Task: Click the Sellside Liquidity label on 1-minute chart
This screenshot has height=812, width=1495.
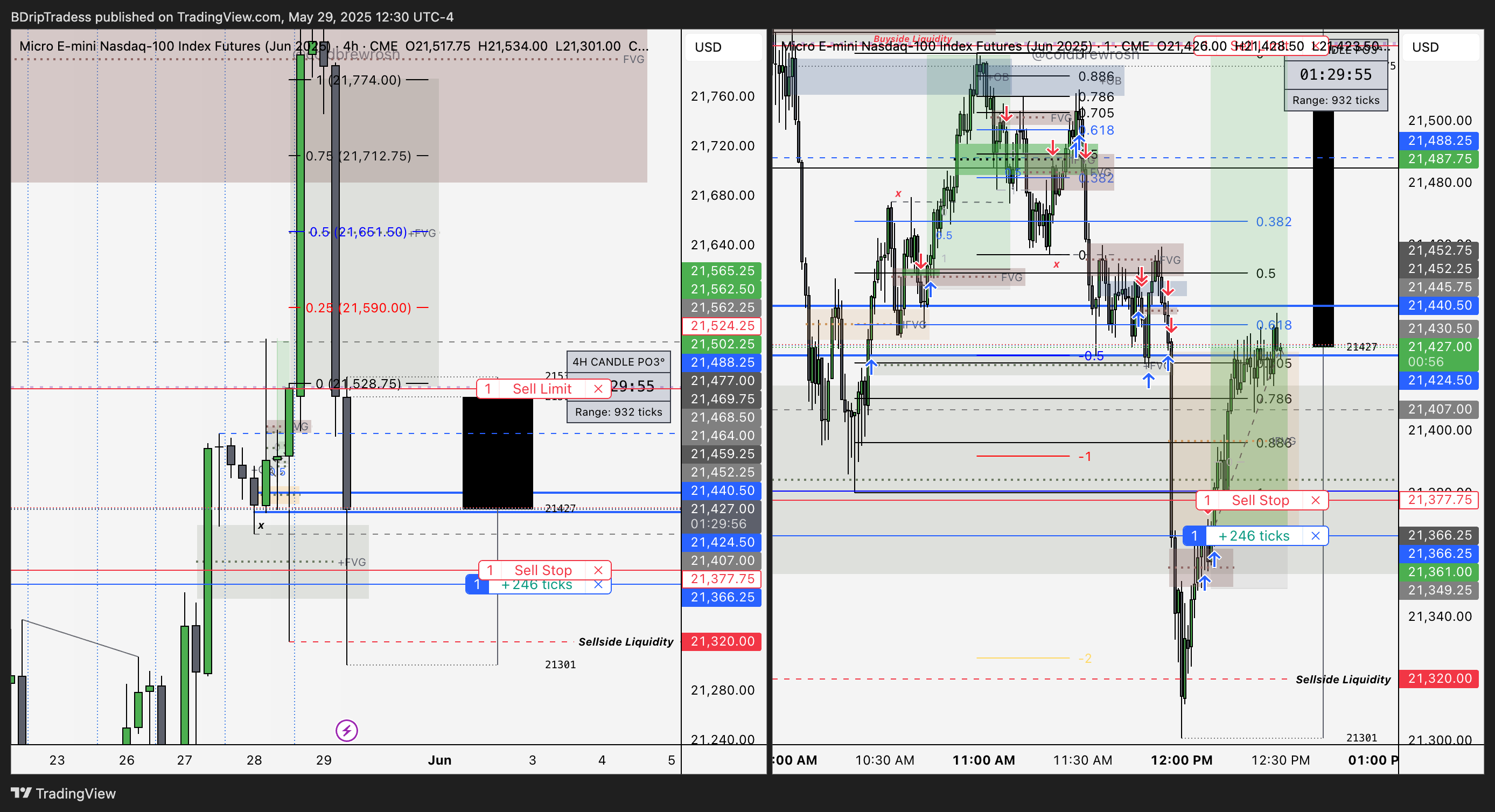Action: pyautogui.click(x=1343, y=679)
